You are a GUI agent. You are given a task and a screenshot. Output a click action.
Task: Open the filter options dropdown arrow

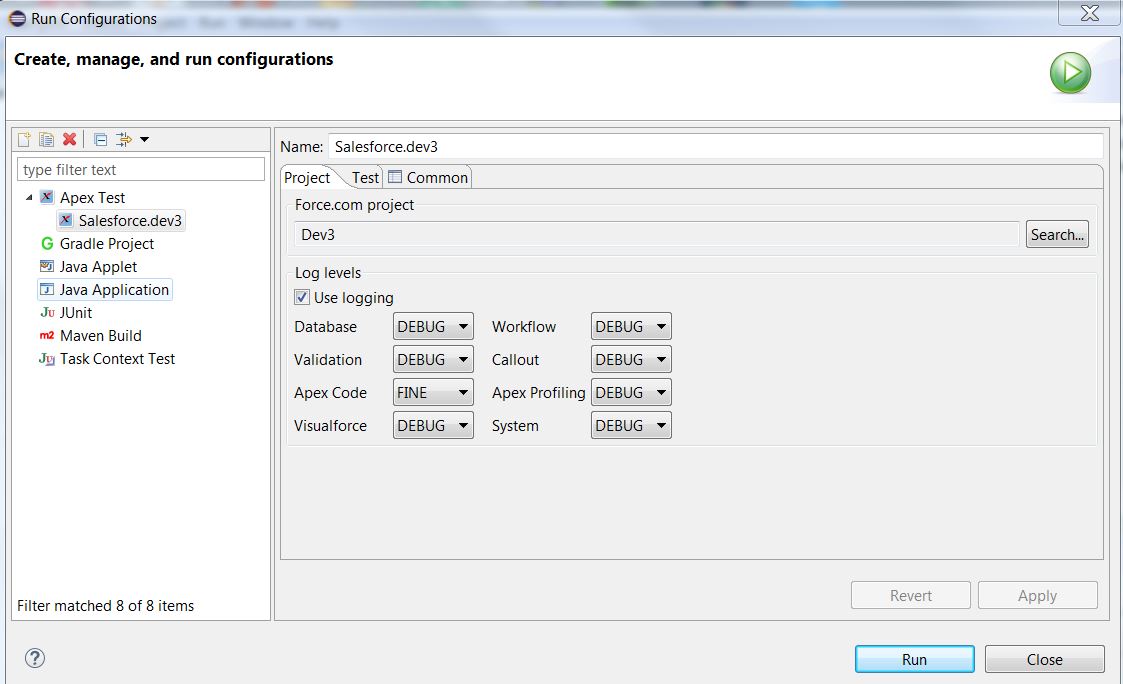tap(145, 139)
